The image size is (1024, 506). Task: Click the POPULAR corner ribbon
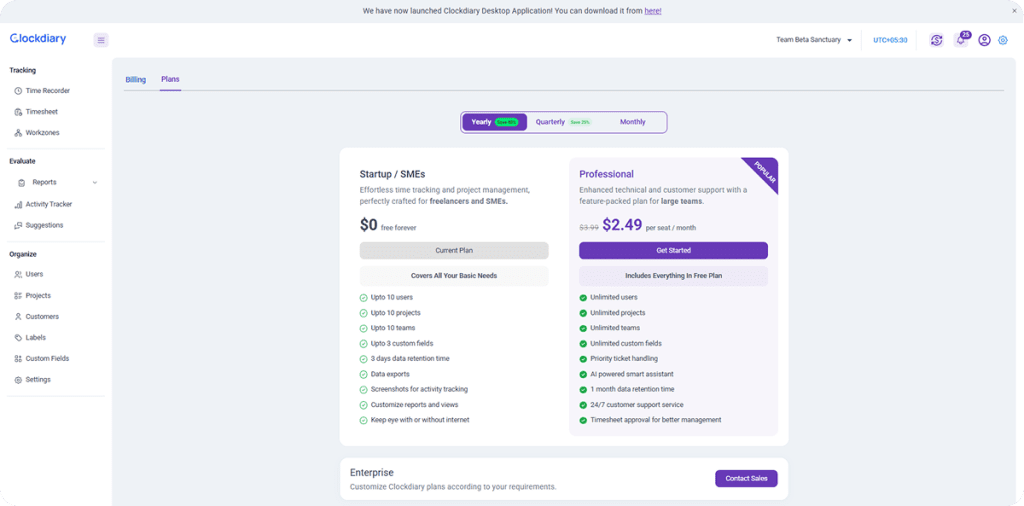764,171
